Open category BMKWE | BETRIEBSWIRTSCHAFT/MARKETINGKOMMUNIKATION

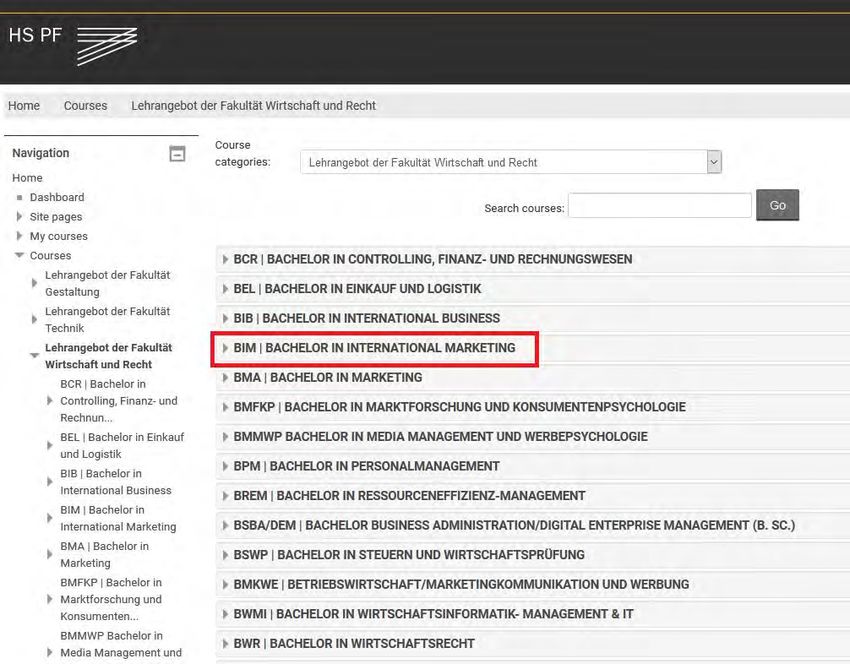461,584
